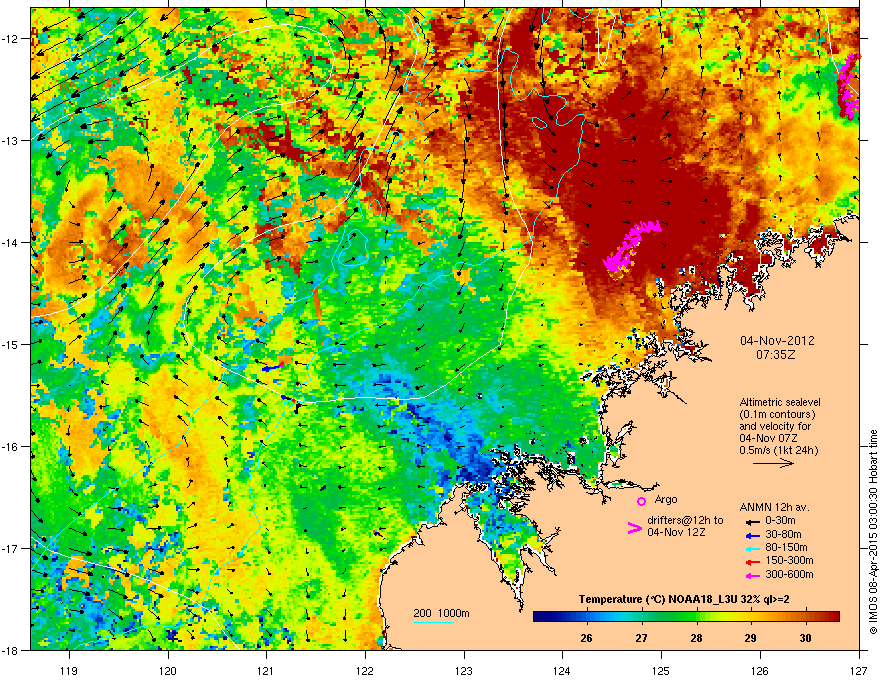Screen dimensions: 880x680
Task: Click the longitude axis label 119
Action: (69, 670)
